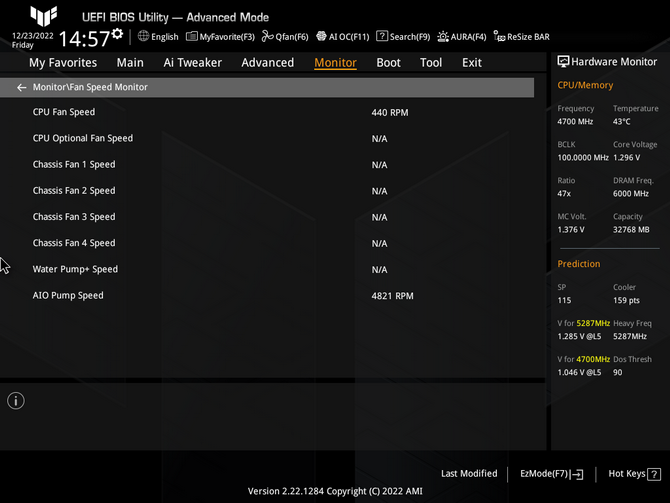Screen dimensions: 670x503
Task: Click the 14:57 clock display
Action: tap(85, 39)
